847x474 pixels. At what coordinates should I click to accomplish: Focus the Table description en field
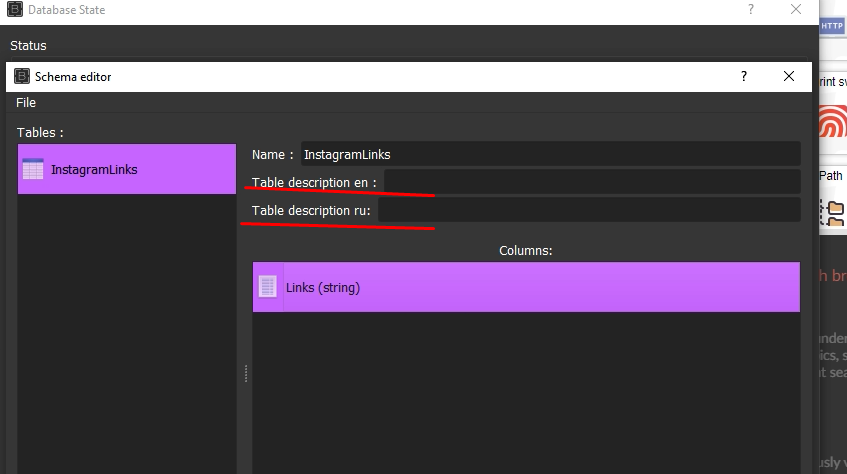[591, 182]
